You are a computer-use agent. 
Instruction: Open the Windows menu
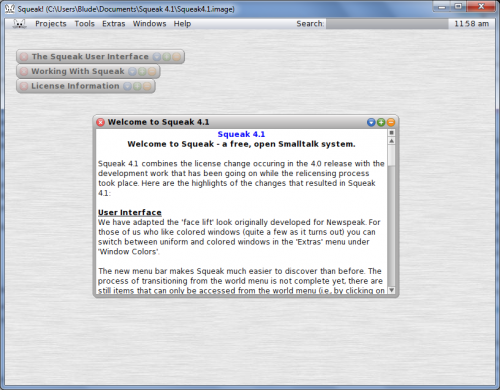click(149, 24)
